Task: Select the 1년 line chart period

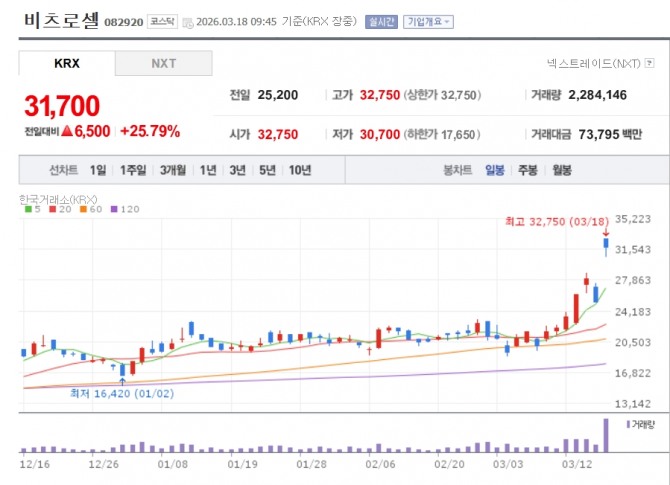Action: click(208, 170)
